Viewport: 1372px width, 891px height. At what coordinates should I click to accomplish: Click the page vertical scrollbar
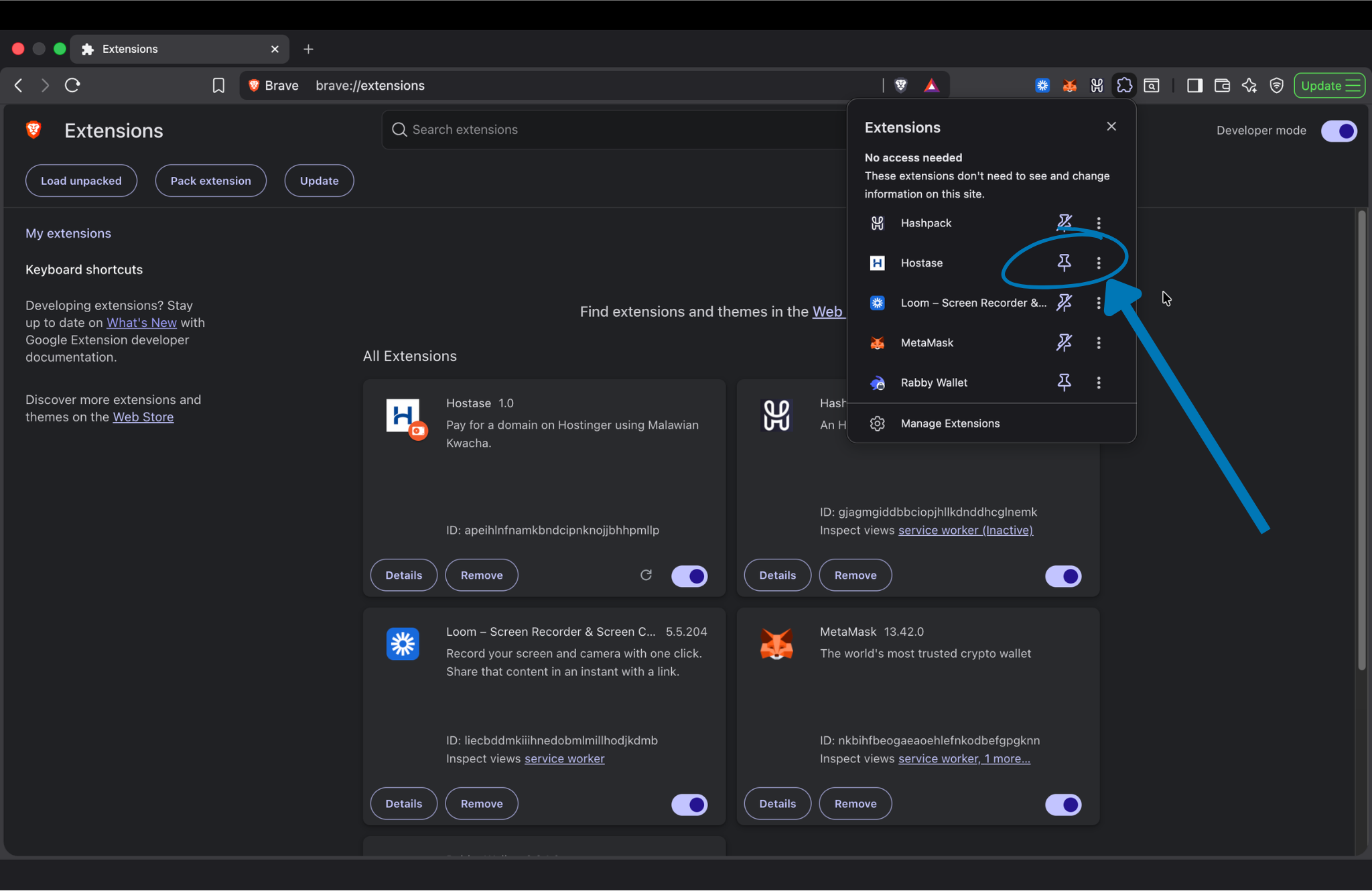point(1361,440)
